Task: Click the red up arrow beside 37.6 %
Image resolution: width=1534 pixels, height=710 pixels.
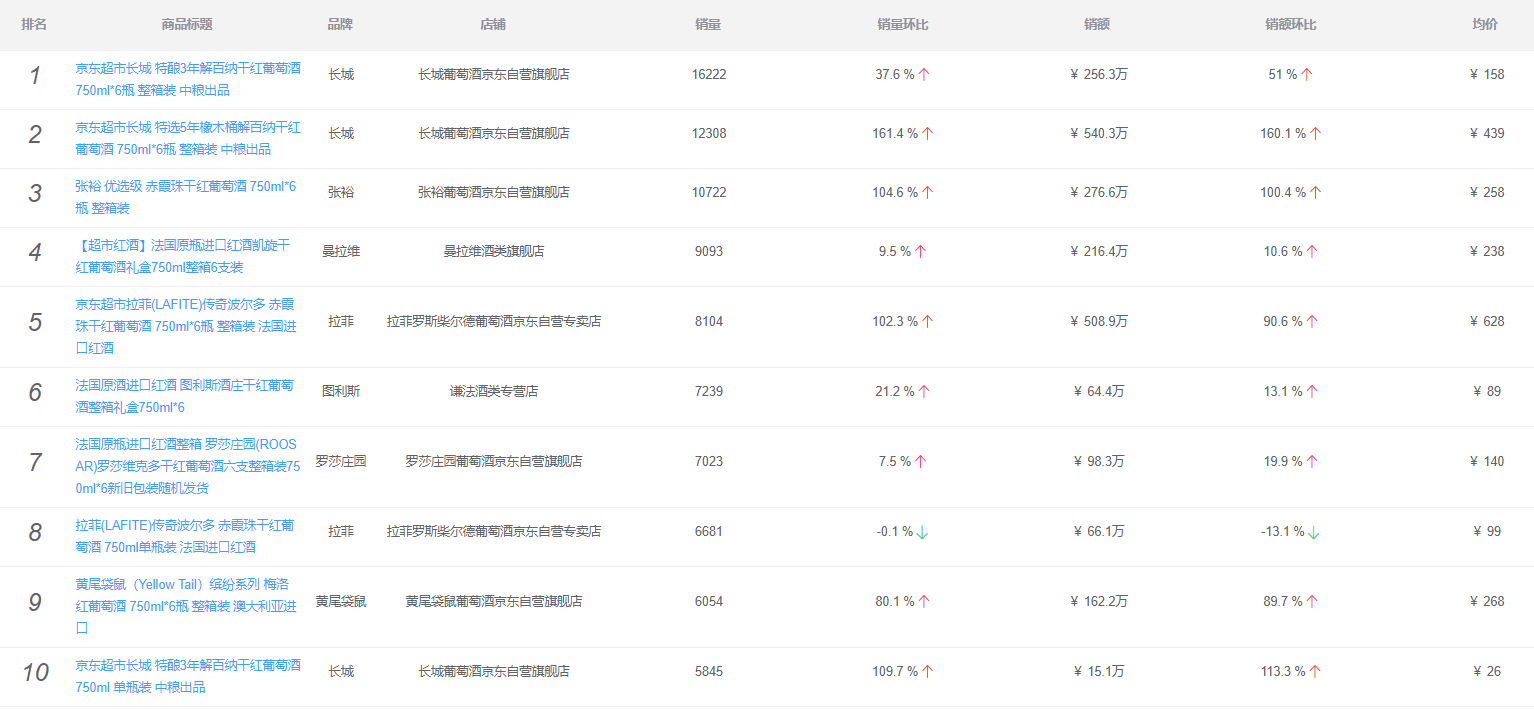Action: [x=924, y=75]
